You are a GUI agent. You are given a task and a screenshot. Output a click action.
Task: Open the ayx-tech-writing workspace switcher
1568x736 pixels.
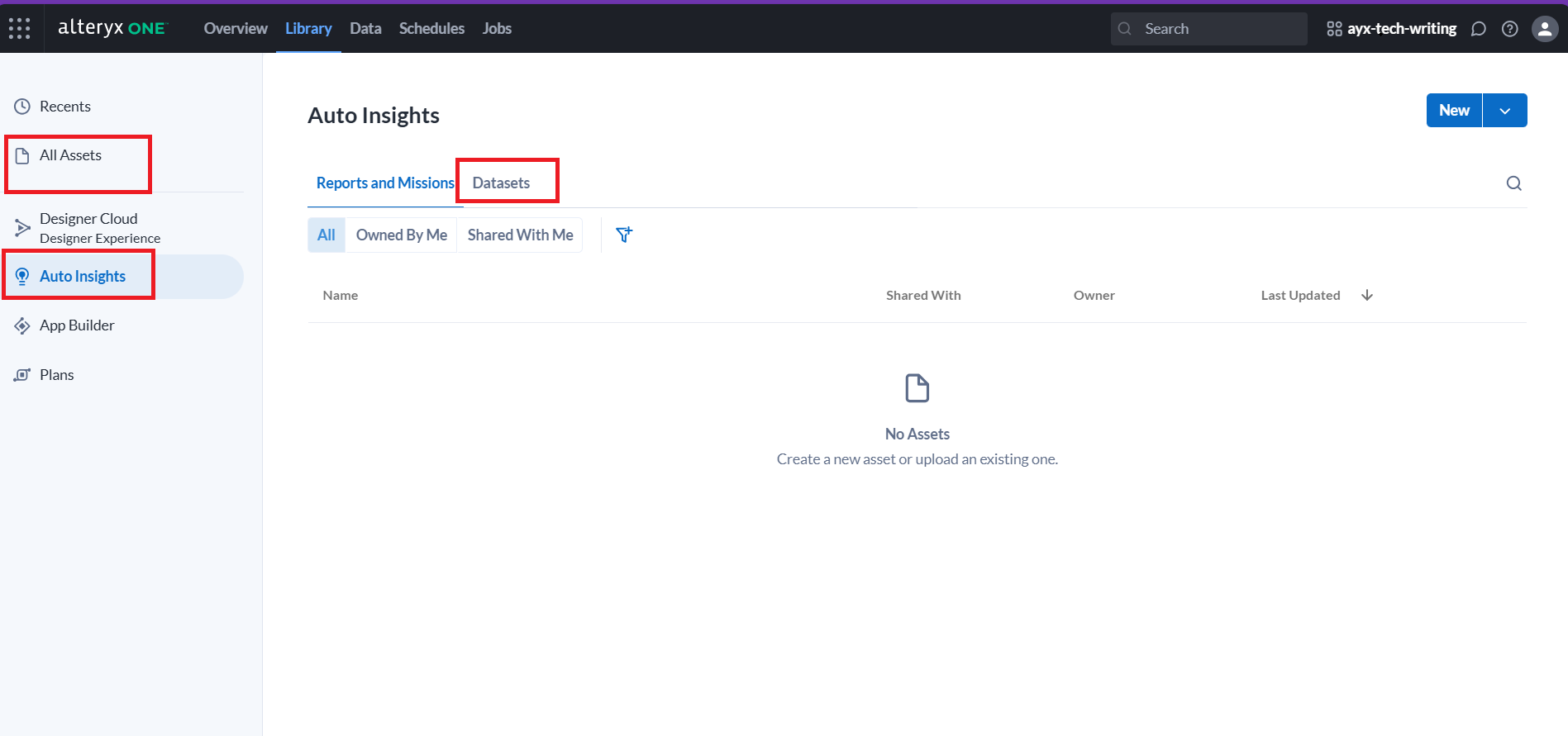click(x=1392, y=29)
